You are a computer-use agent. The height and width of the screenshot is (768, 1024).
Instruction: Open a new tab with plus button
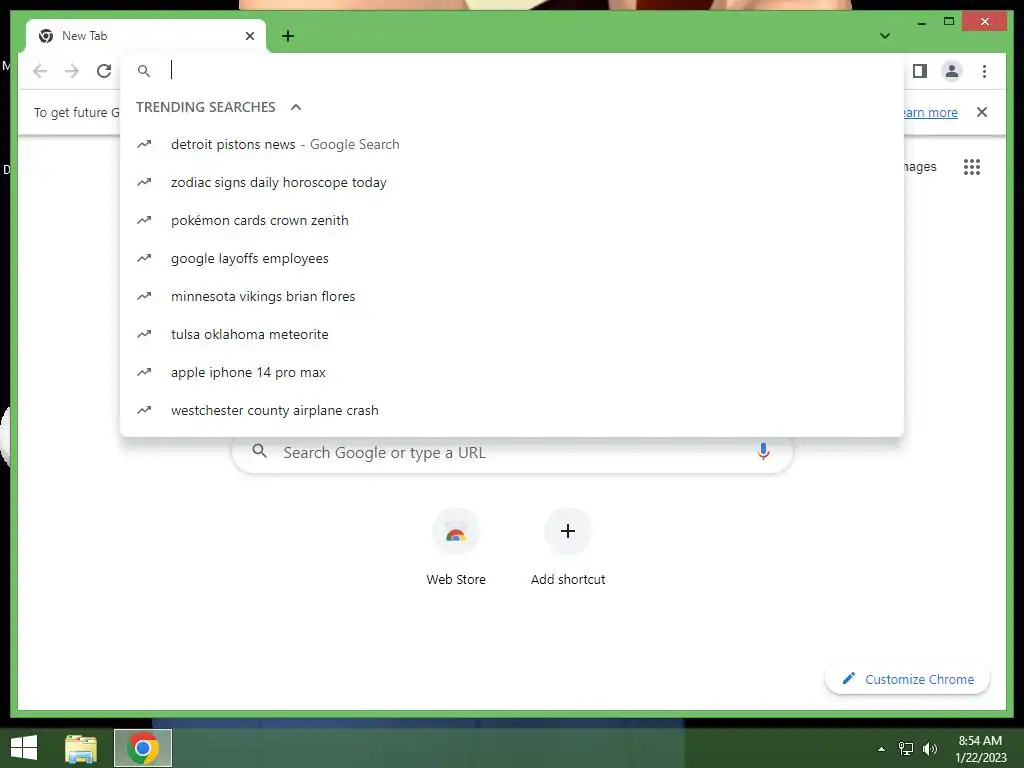click(288, 36)
